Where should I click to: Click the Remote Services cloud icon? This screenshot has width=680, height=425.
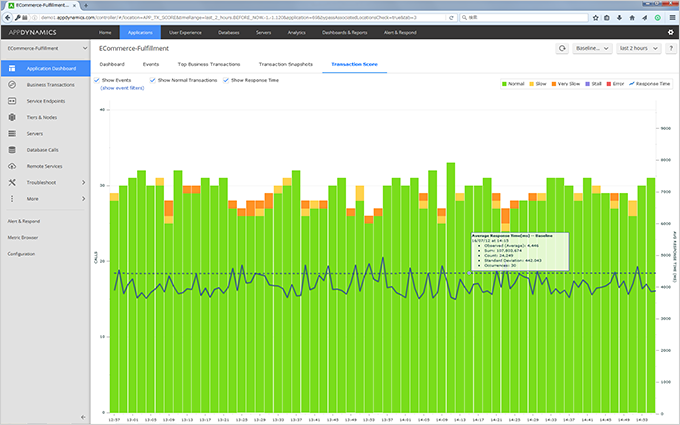click(12, 166)
